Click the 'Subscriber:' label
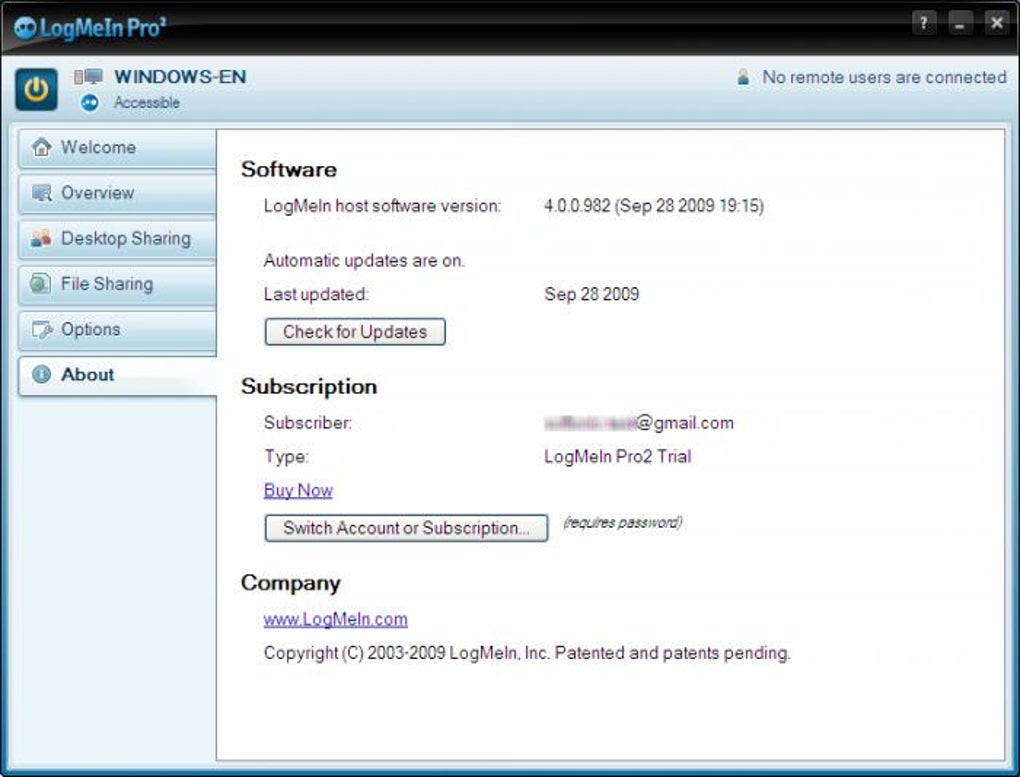The image size is (1020, 777). click(308, 423)
